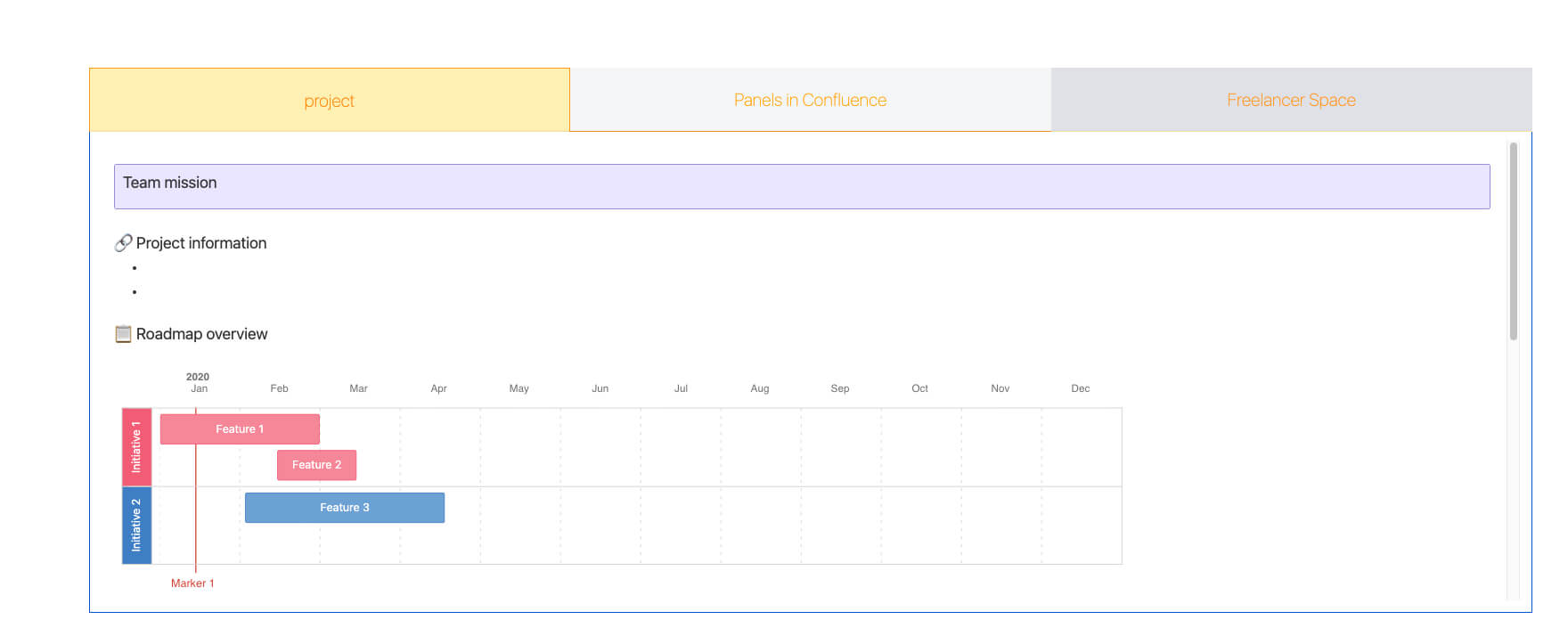
Task: Select Marker 1 on the timeline
Action: click(x=192, y=583)
